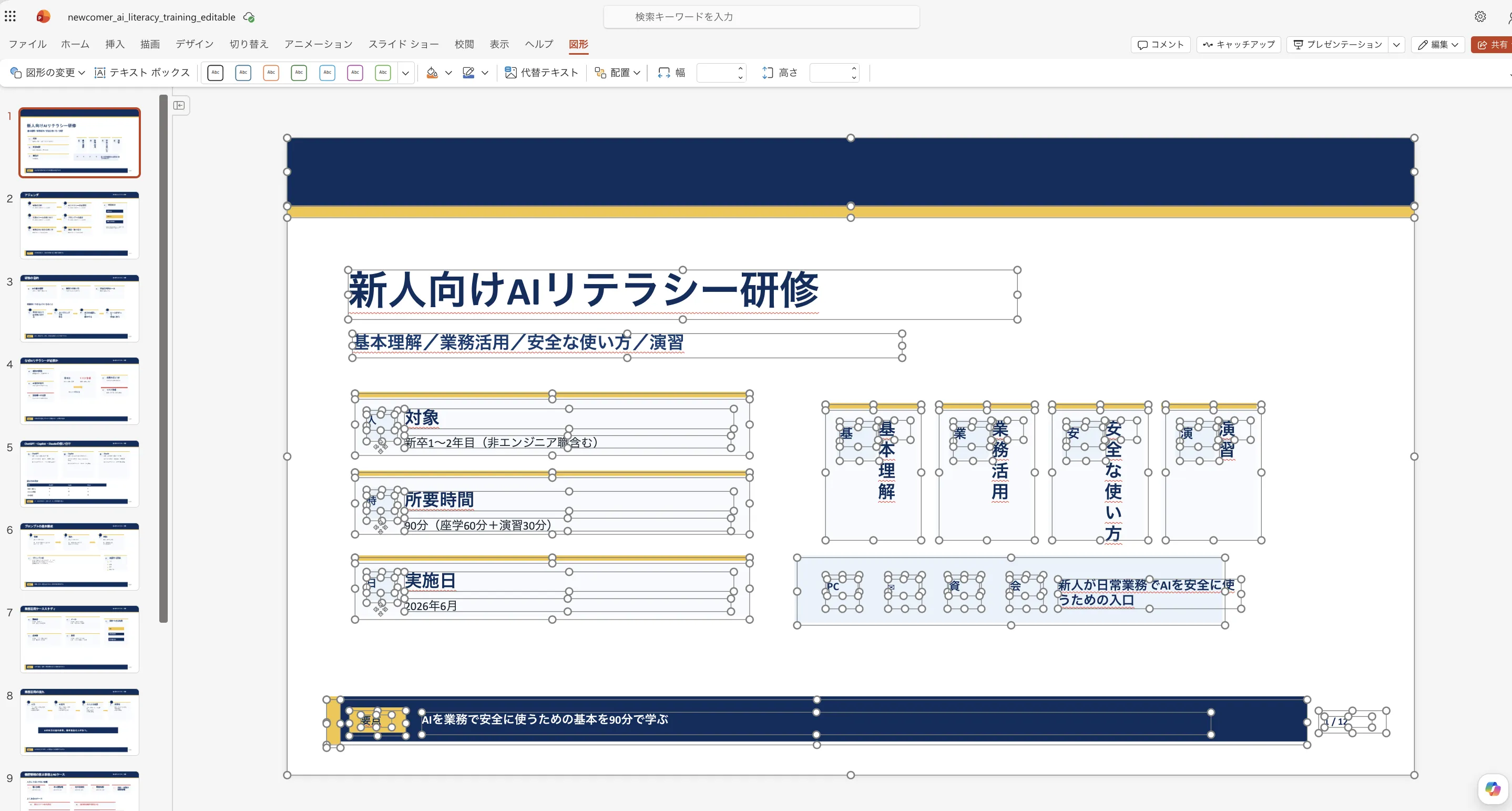
Task: Click the キャッチアップ button
Action: coord(1239,45)
